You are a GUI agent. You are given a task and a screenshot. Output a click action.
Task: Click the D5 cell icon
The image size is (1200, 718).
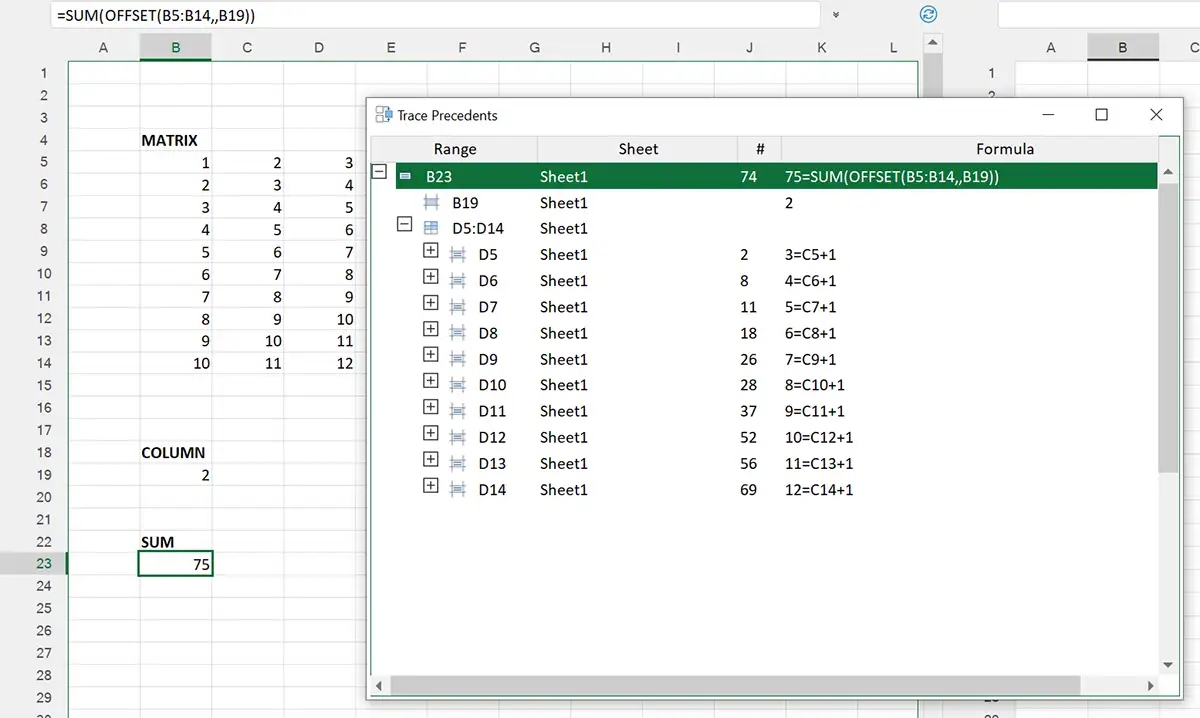pyautogui.click(x=458, y=254)
